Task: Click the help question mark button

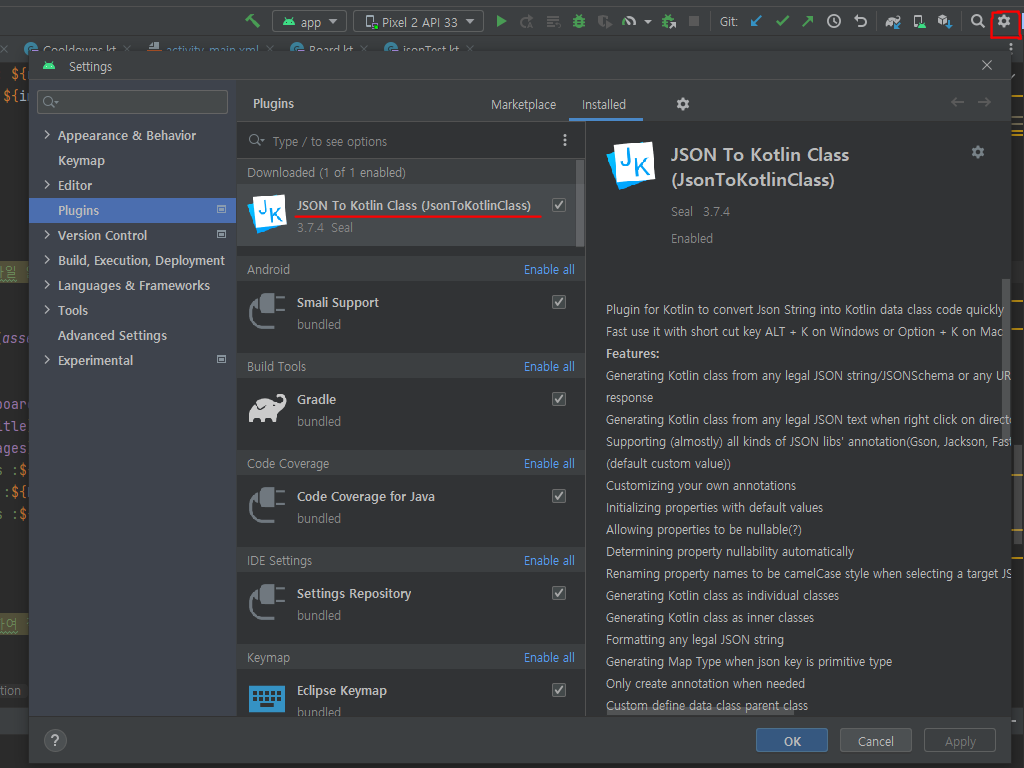Action: pos(56,740)
